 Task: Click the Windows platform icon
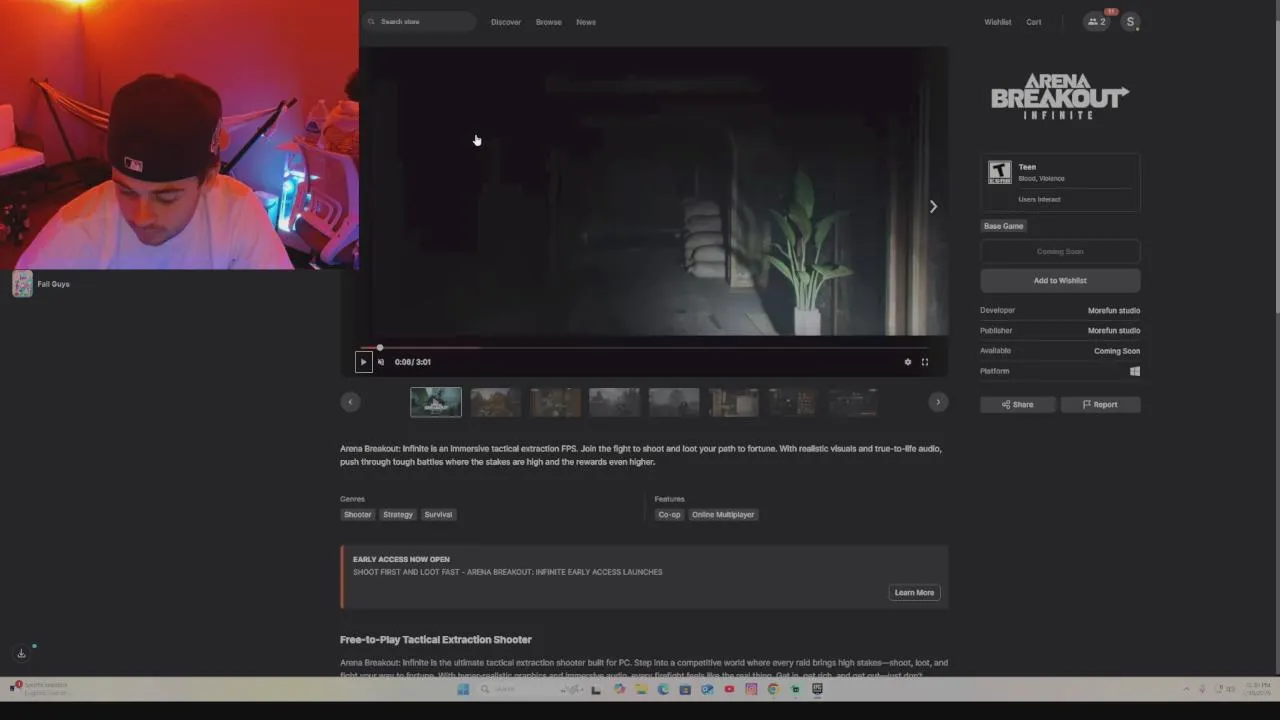pos(1135,371)
